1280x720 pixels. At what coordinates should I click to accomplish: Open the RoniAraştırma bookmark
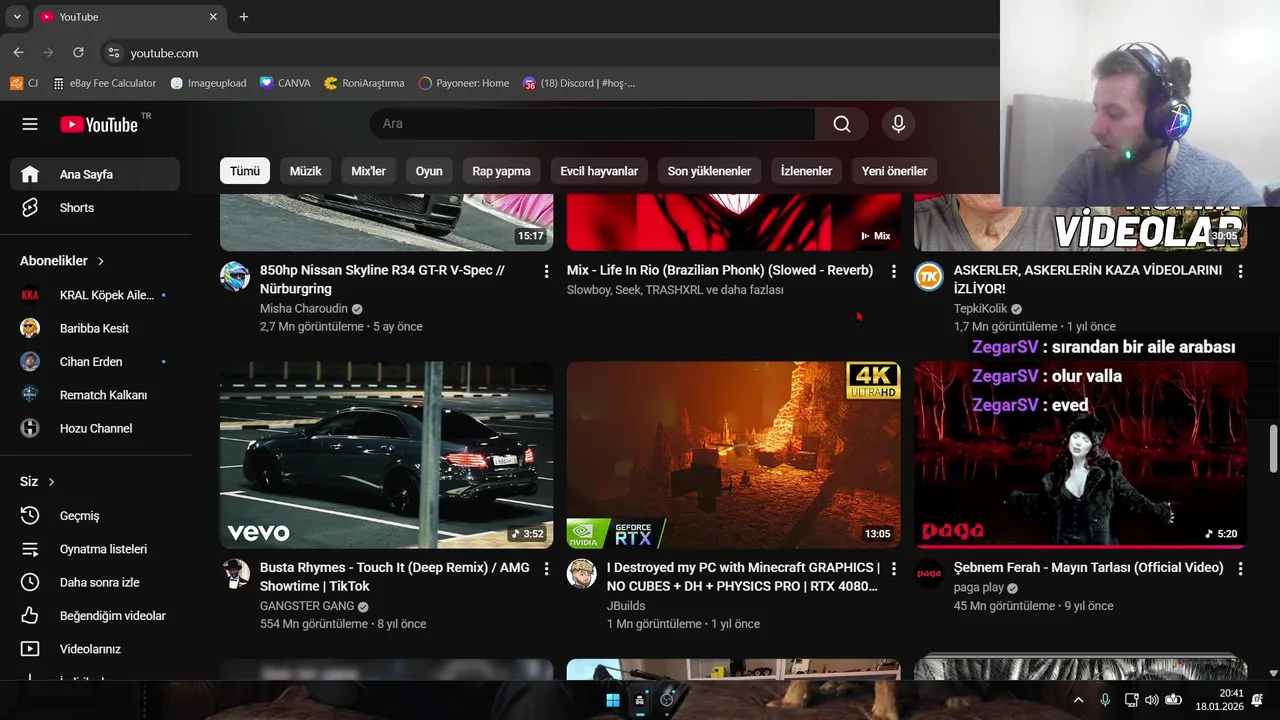coord(364,83)
